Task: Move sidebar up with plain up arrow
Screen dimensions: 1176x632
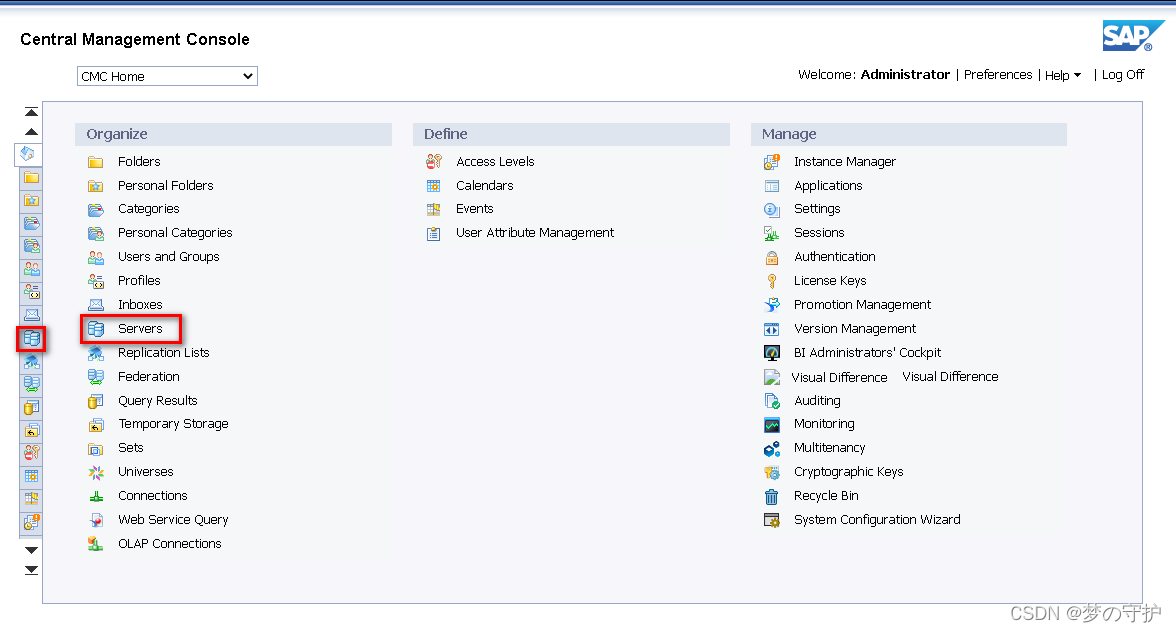Action: point(31,132)
